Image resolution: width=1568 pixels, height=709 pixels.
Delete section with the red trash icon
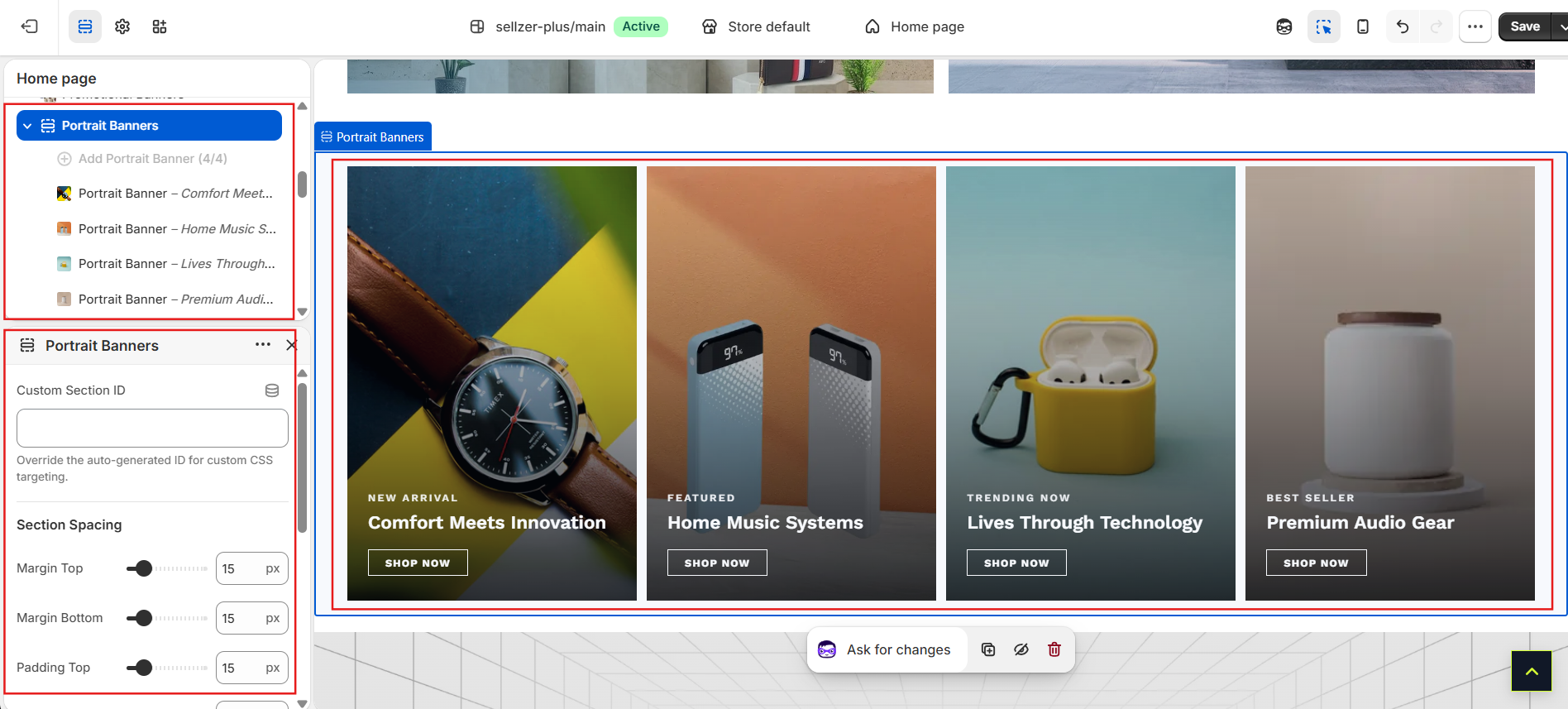pos(1054,649)
